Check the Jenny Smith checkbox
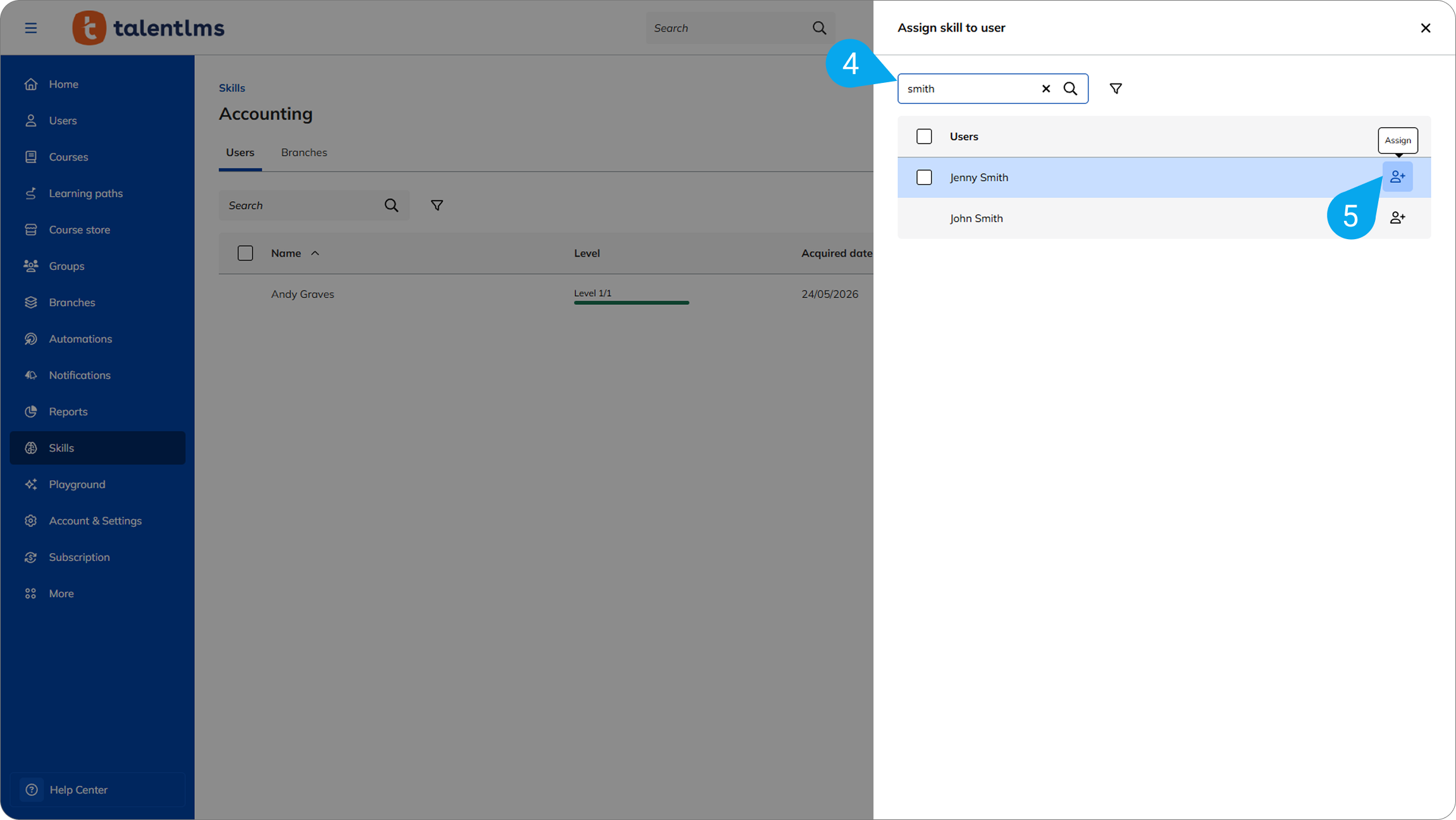This screenshot has height=820, width=1456. 924,177
